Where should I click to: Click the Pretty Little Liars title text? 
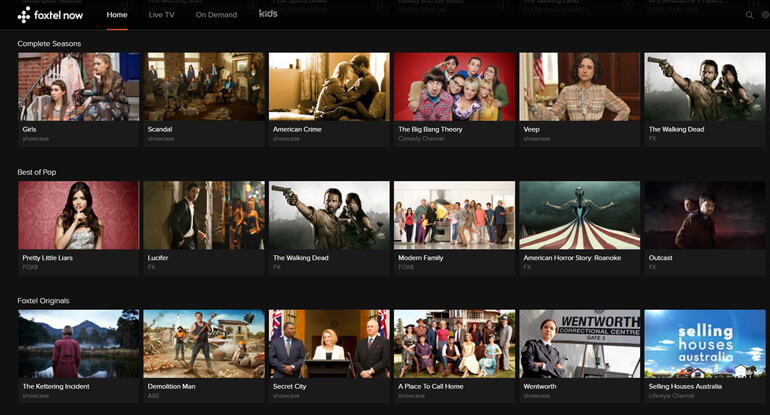48,258
